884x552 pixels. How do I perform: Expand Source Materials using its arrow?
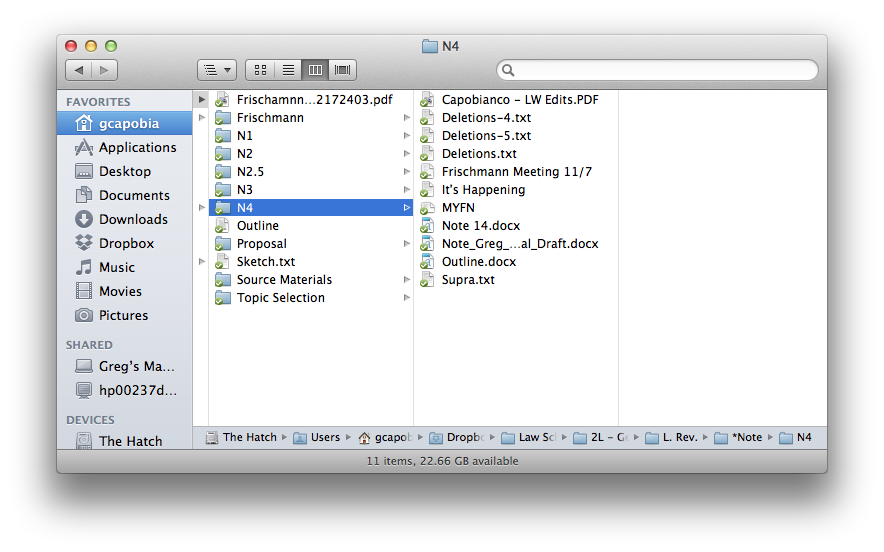tap(406, 280)
